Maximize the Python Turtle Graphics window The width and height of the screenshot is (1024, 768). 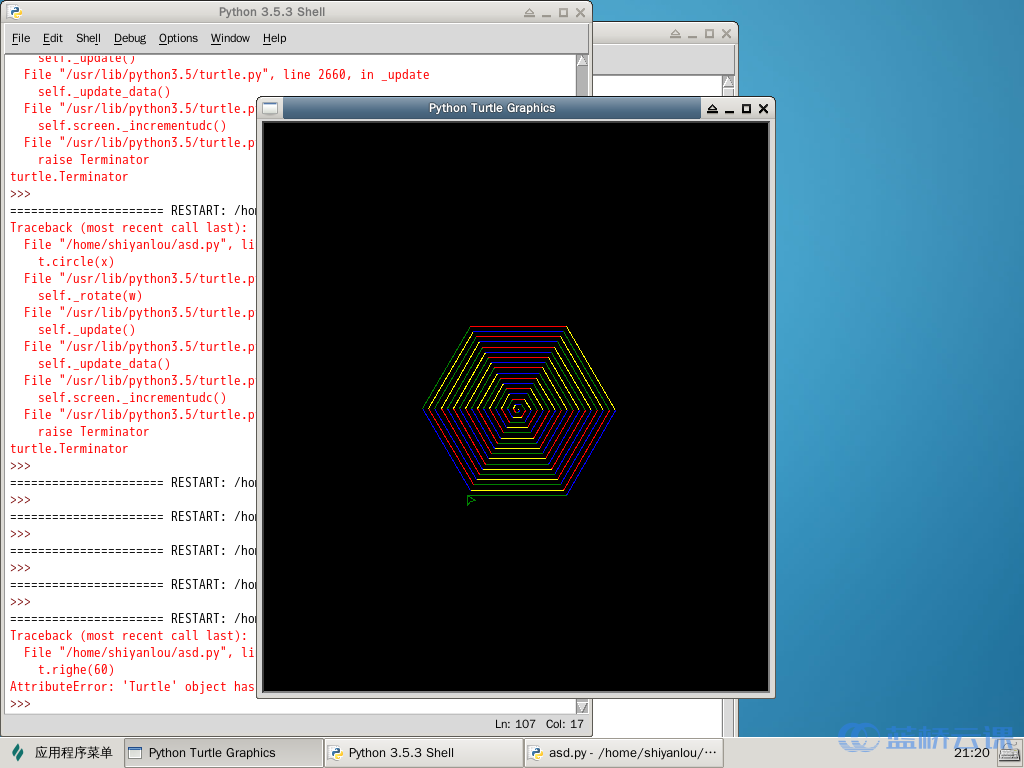tap(746, 108)
